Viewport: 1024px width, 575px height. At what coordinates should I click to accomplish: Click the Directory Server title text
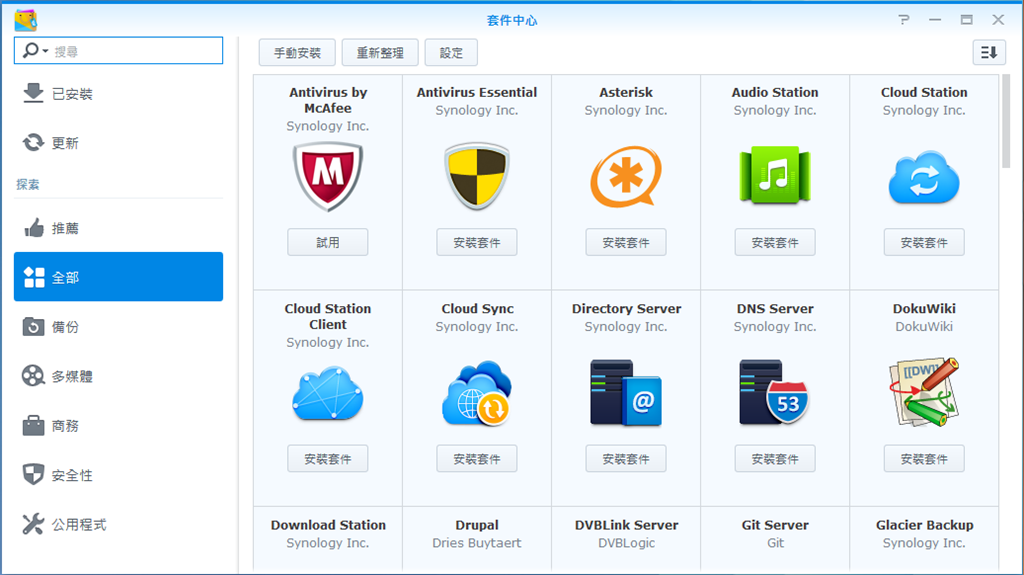[626, 308]
